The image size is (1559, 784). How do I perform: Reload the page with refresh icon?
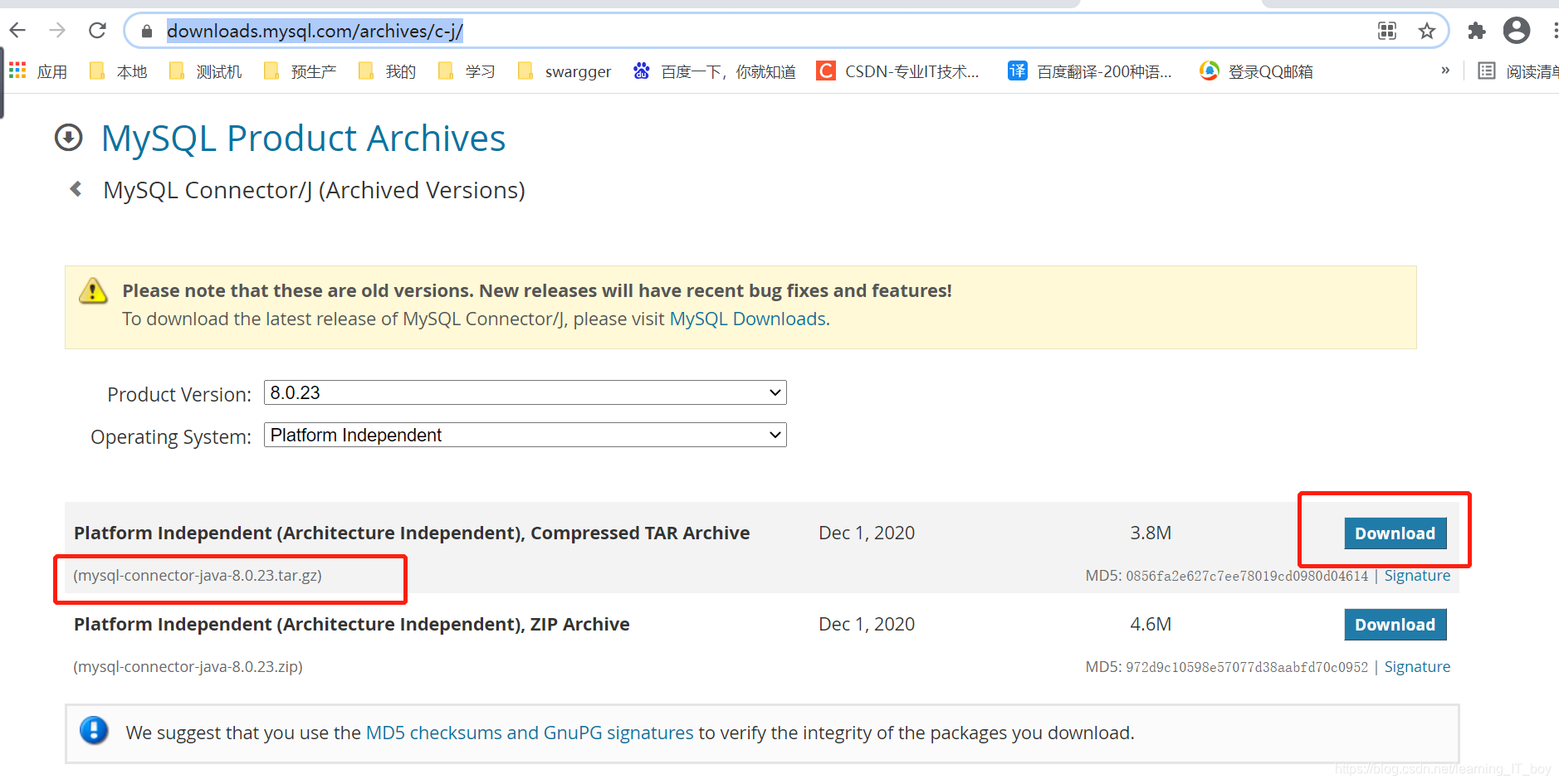click(x=97, y=31)
